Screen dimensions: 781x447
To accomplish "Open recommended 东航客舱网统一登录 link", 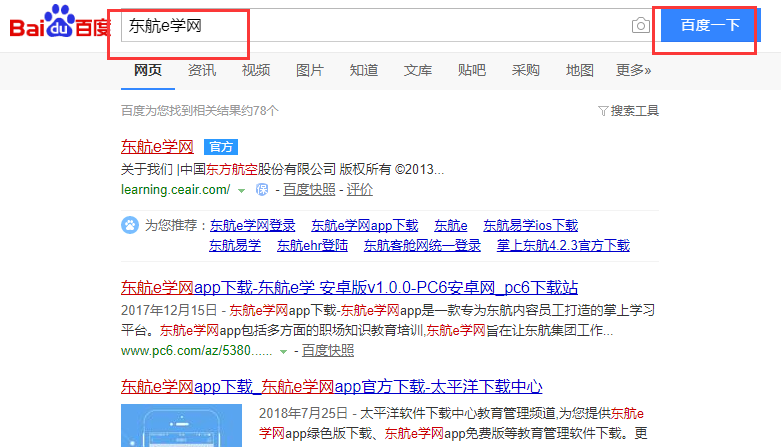I will 422,246.
